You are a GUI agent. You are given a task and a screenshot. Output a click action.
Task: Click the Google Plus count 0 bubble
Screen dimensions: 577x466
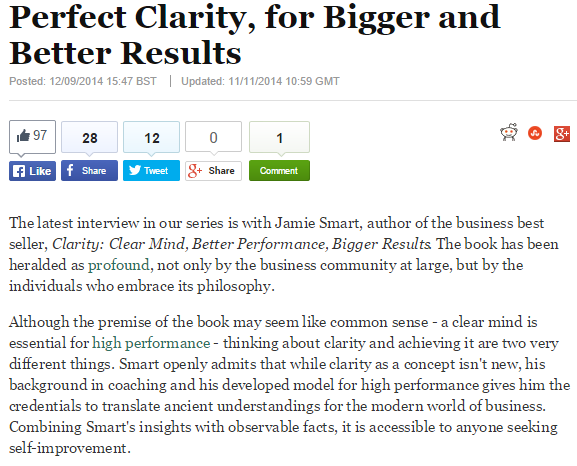213,137
